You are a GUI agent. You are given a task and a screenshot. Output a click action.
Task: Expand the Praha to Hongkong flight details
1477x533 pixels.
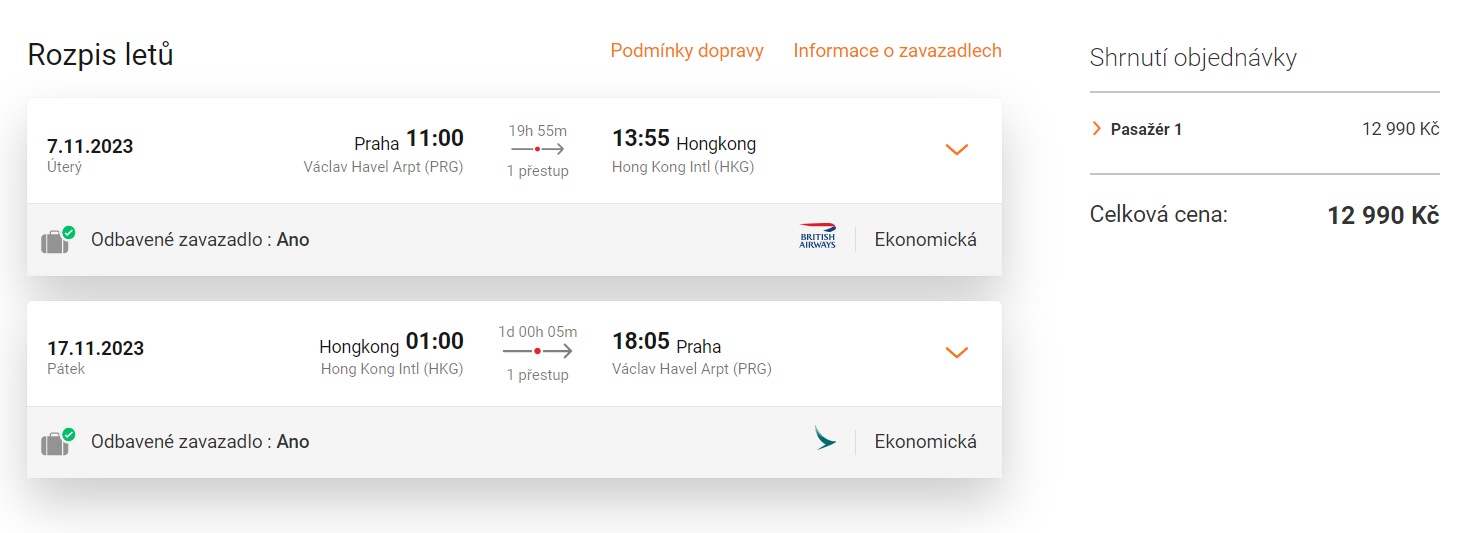tap(957, 150)
